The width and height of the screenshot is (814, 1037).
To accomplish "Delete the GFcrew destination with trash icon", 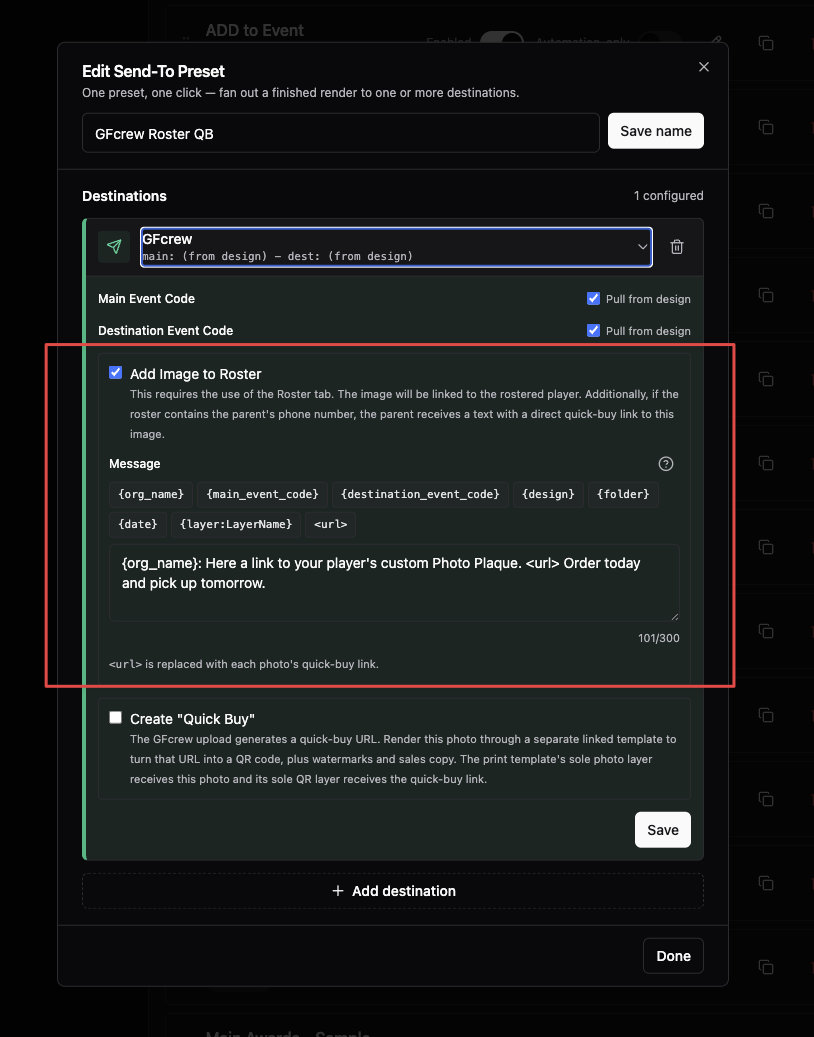I will pyautogui.click(x=676, y=247).
